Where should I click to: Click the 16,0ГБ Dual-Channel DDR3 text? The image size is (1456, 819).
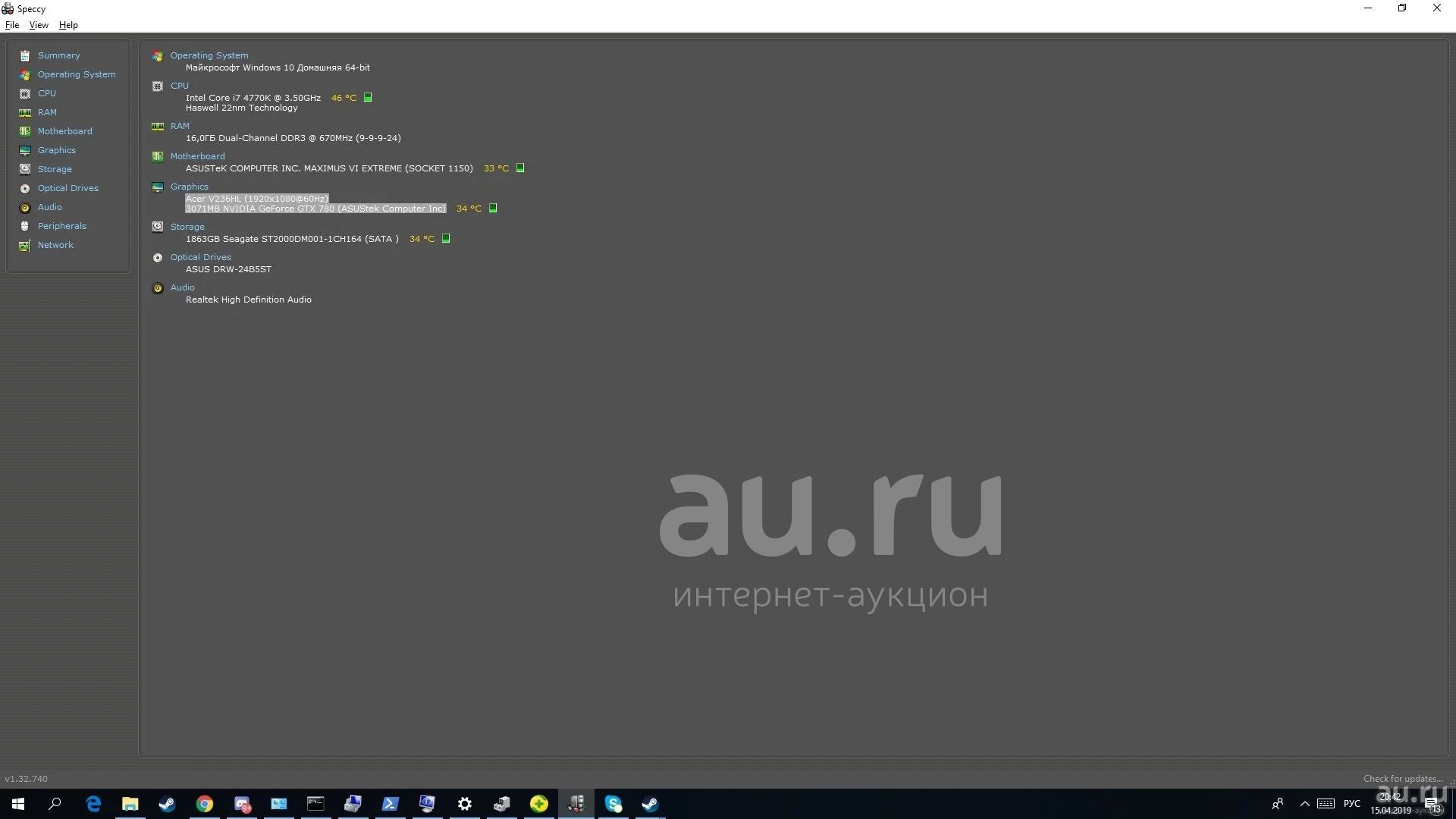coord(293,138)
